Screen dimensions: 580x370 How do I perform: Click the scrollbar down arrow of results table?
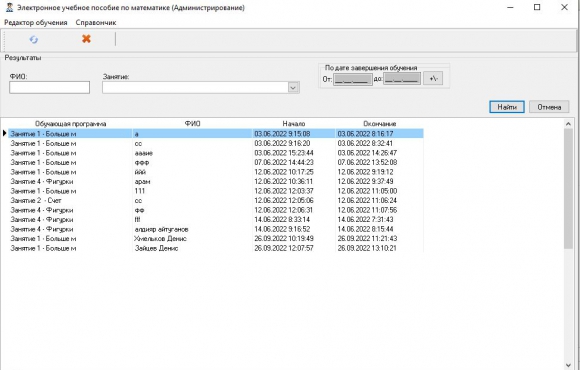(569, 365)
